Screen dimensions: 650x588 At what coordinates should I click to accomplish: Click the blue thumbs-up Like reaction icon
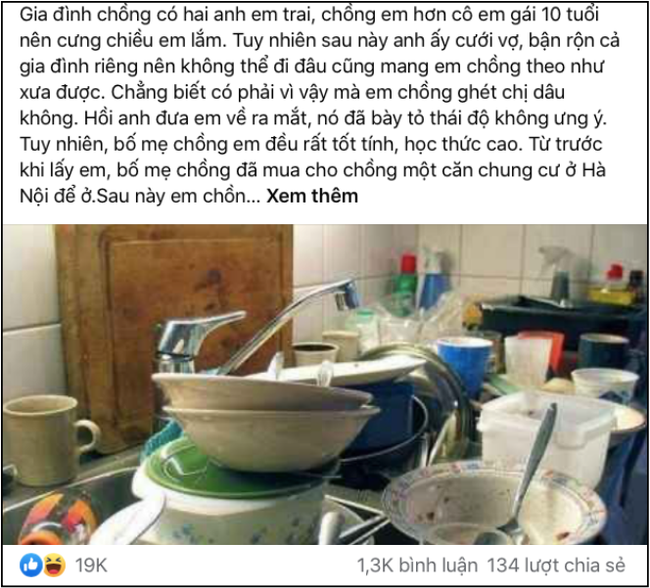point(31,565)
